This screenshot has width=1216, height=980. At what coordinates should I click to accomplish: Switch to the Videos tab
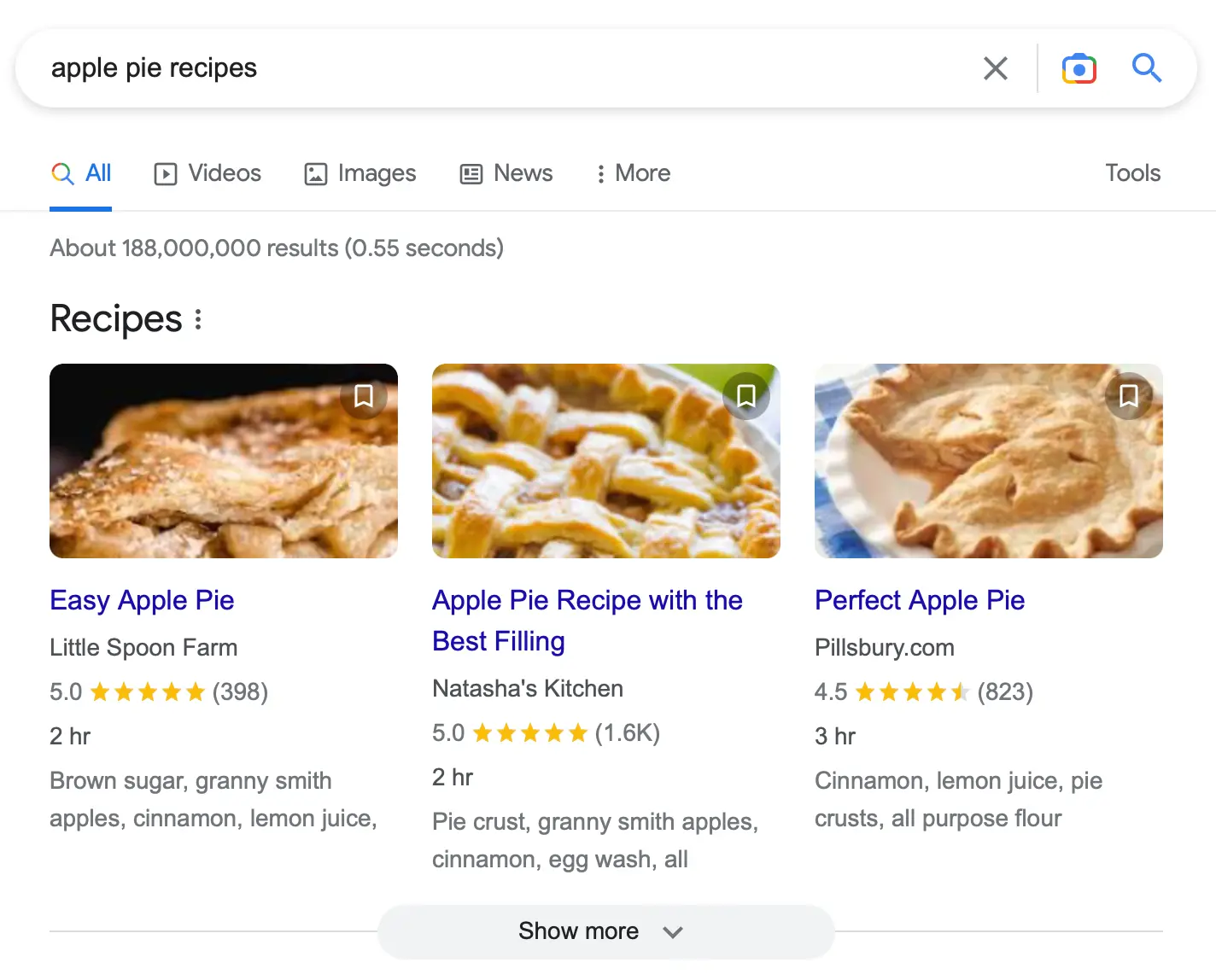208,173
